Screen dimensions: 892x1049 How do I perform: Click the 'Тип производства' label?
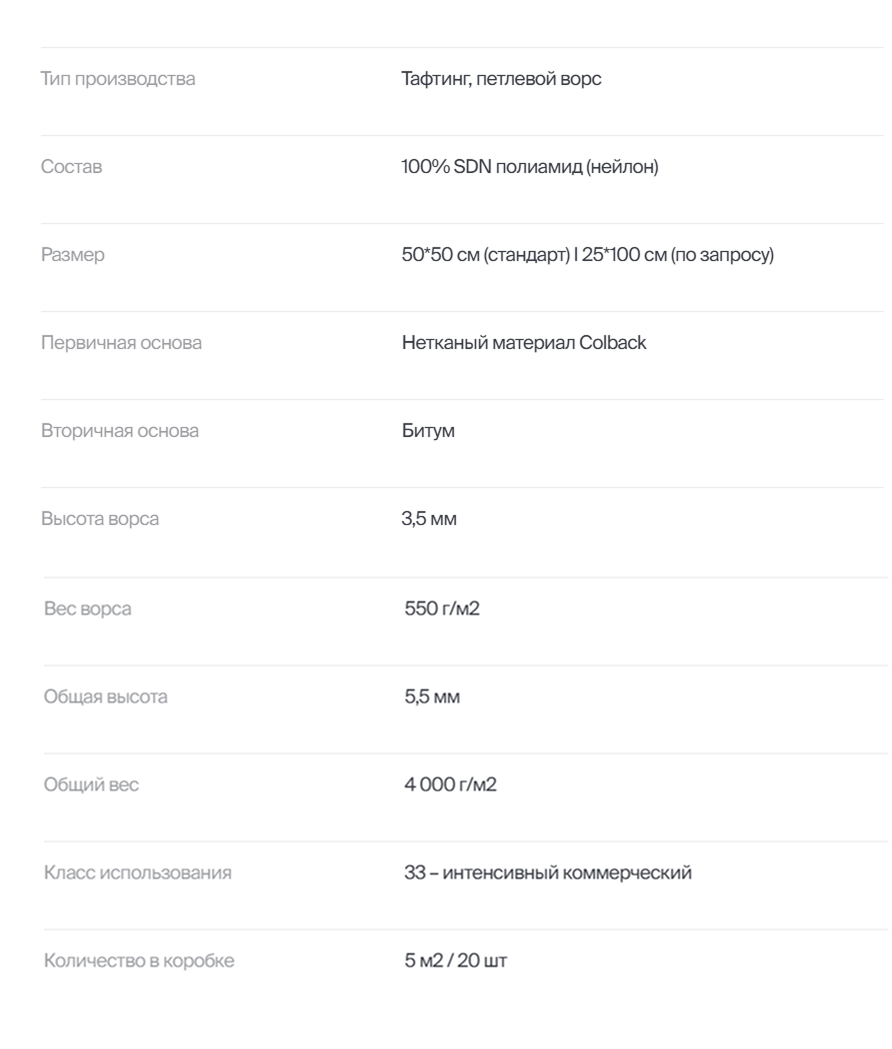pos(118,79)
